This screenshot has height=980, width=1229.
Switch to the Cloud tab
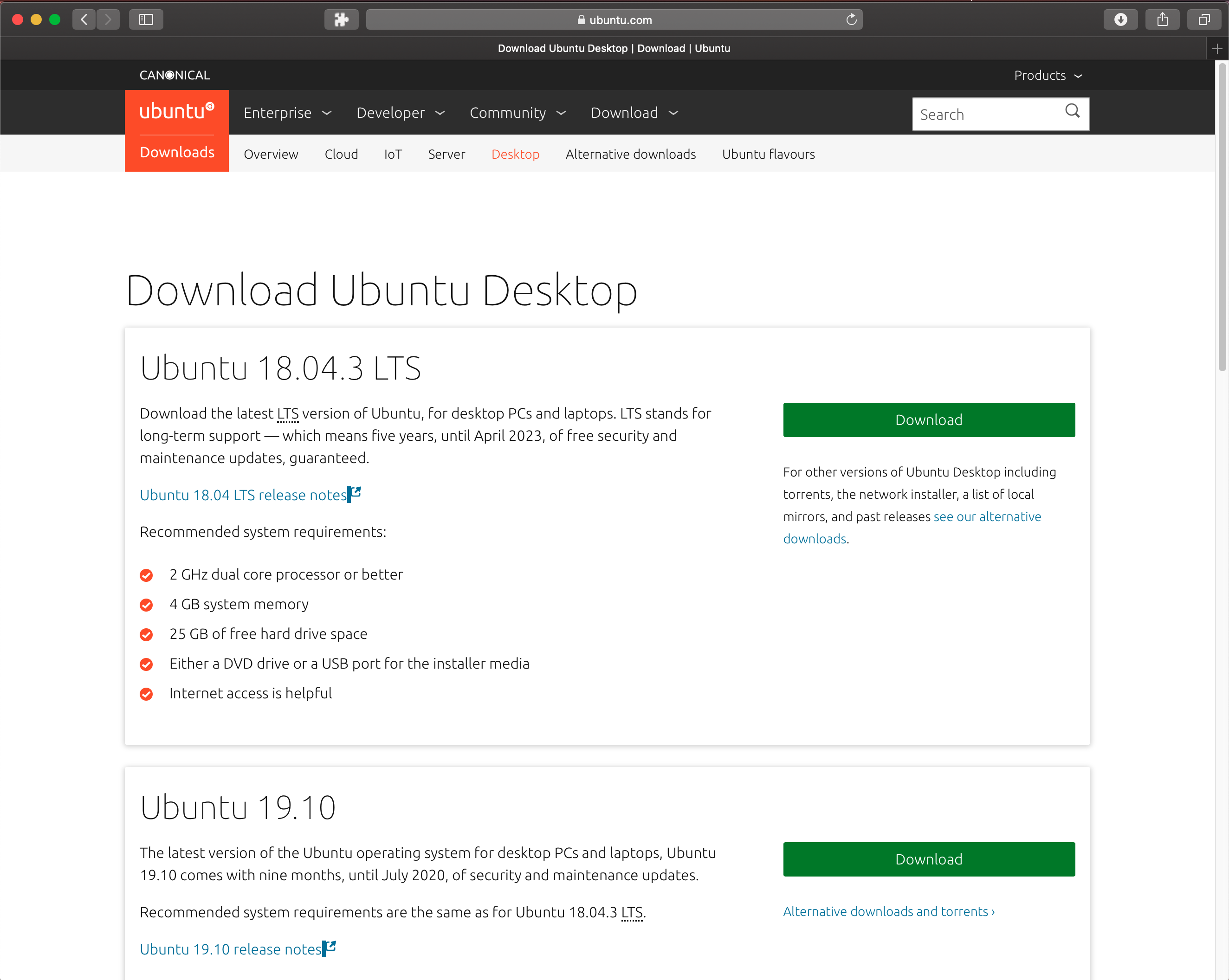tap(341, 155)
